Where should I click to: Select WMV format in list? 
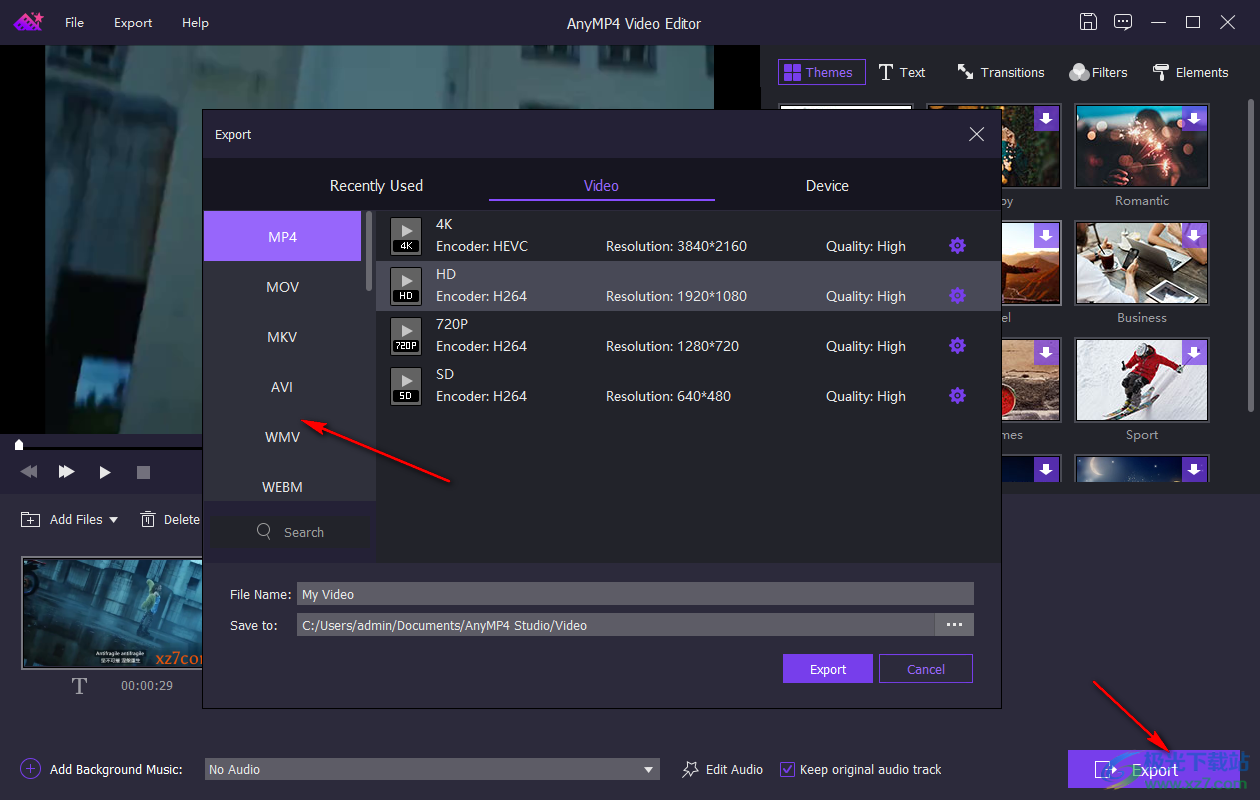282,437
